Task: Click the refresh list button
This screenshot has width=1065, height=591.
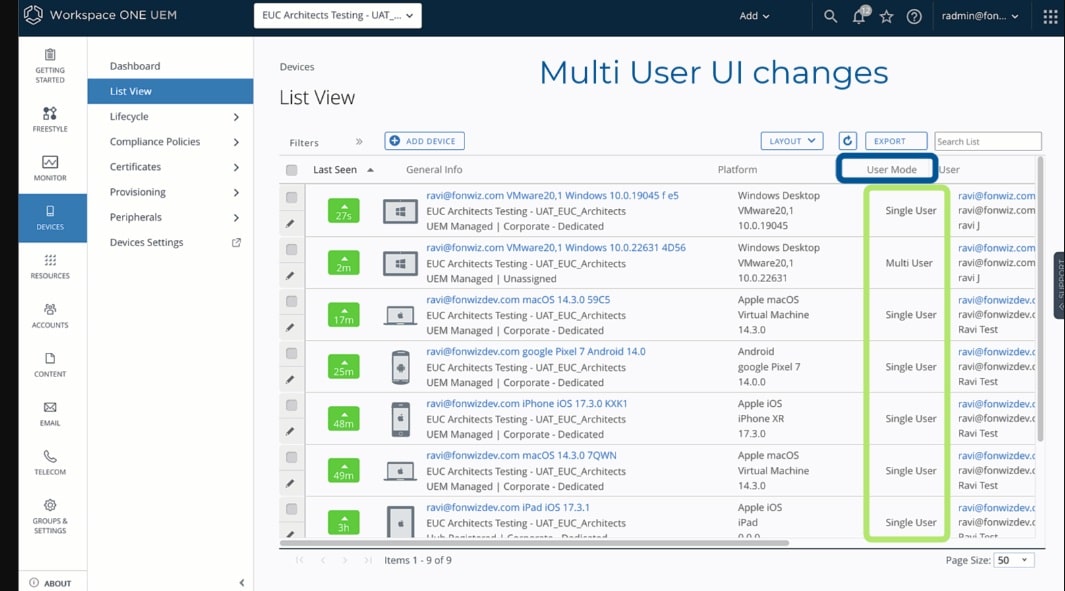Action: [x=848, y=141]
